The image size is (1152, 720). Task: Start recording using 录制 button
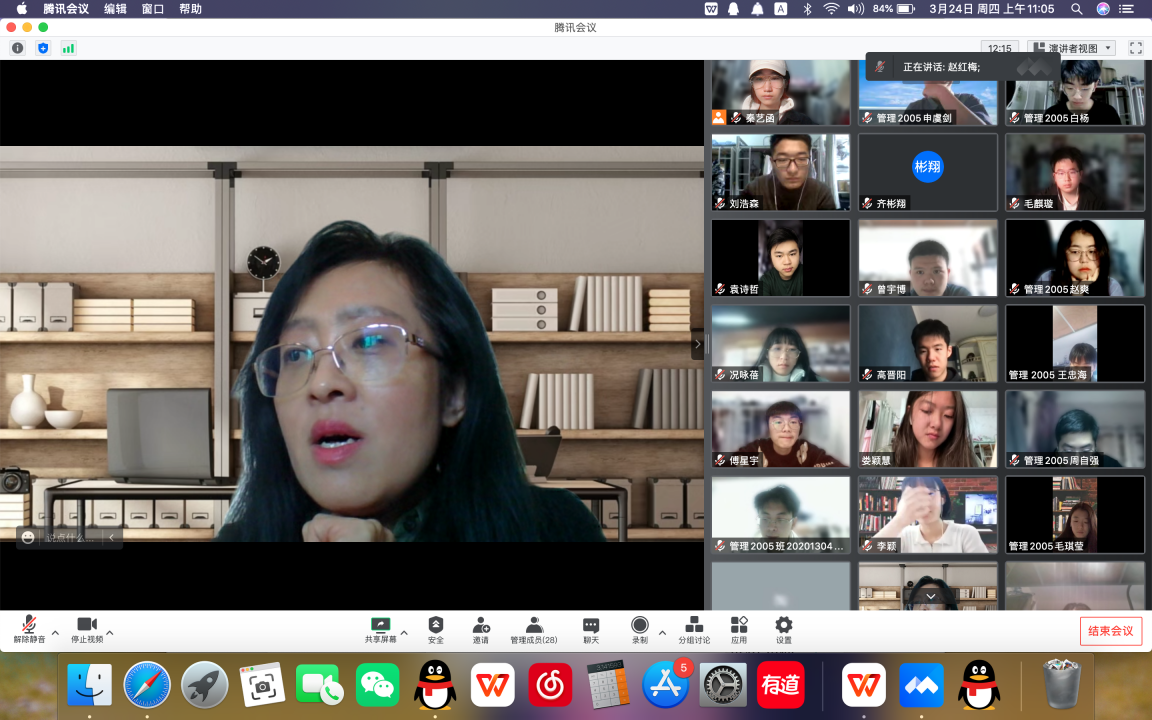[640, 629]
